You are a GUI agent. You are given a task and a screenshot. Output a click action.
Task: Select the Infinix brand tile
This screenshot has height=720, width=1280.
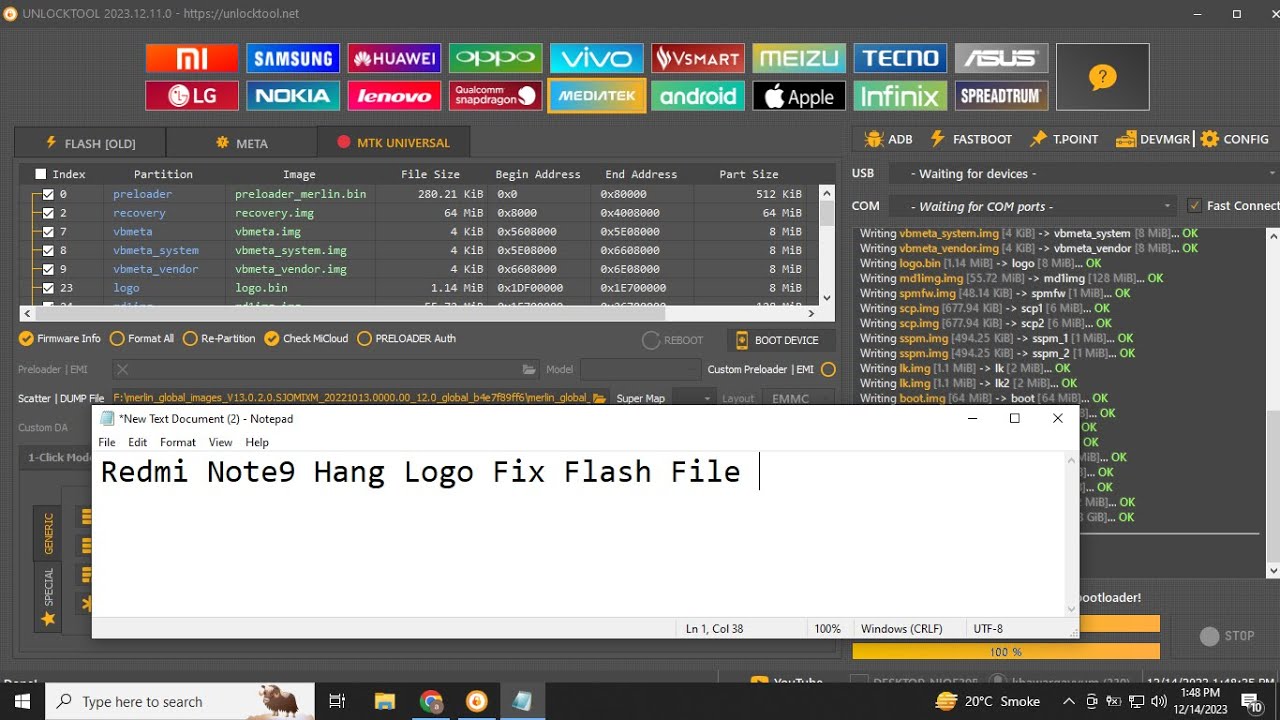tap(900, 96)
